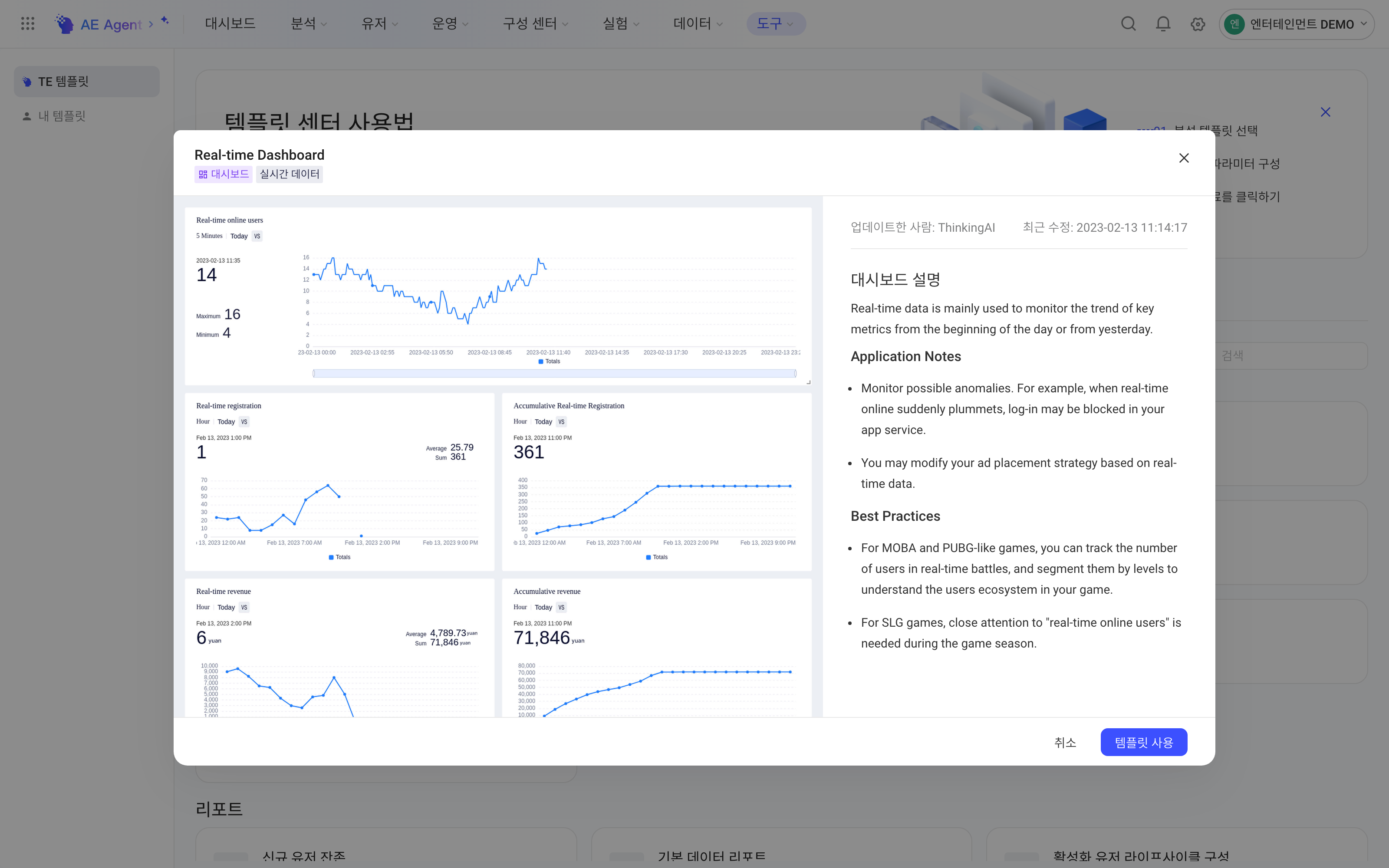Screen dimensions: 1389x868
Task: Click the 대시보드 tag in dialog header
Action: point(223,174)
